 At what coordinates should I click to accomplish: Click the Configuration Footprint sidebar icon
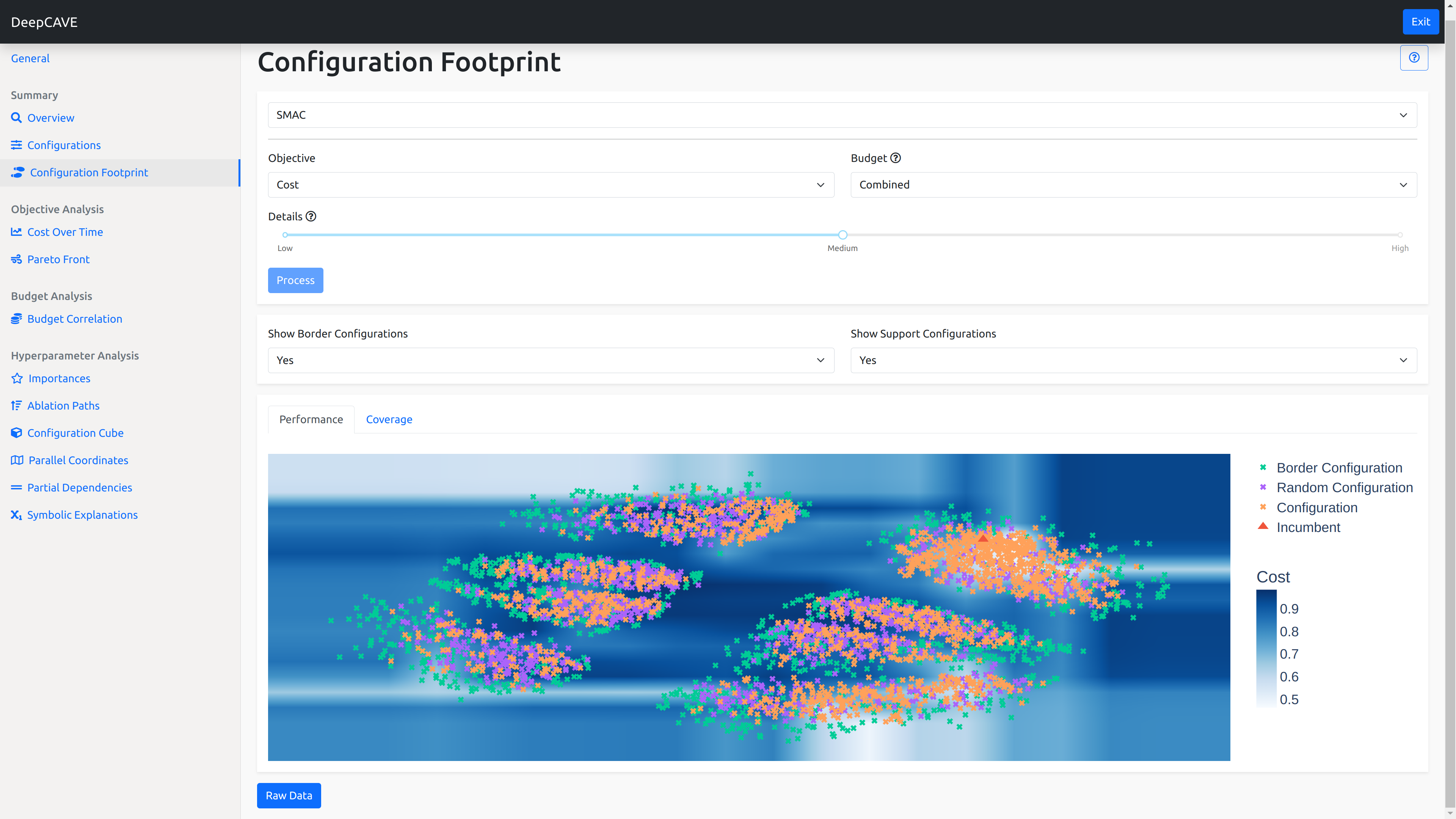click(17, 172)
